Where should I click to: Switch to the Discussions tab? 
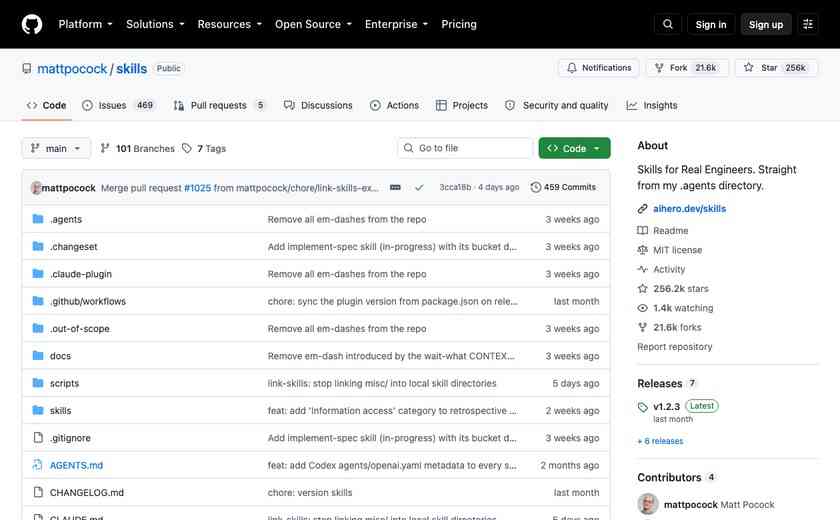[318, 105]
